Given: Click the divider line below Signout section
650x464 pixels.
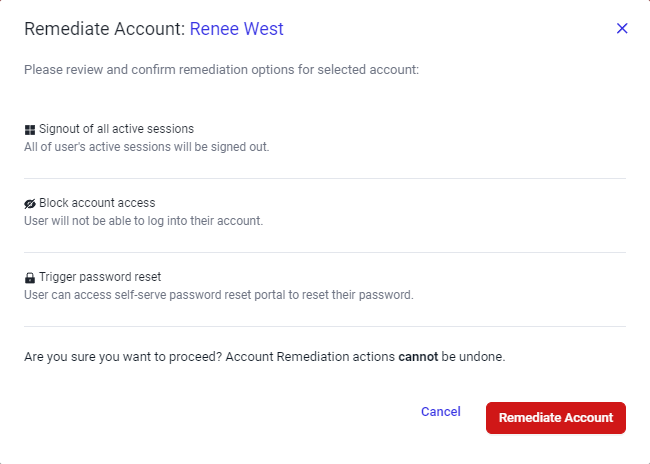Looking at the screenshot, I should [x=325, y=179].
